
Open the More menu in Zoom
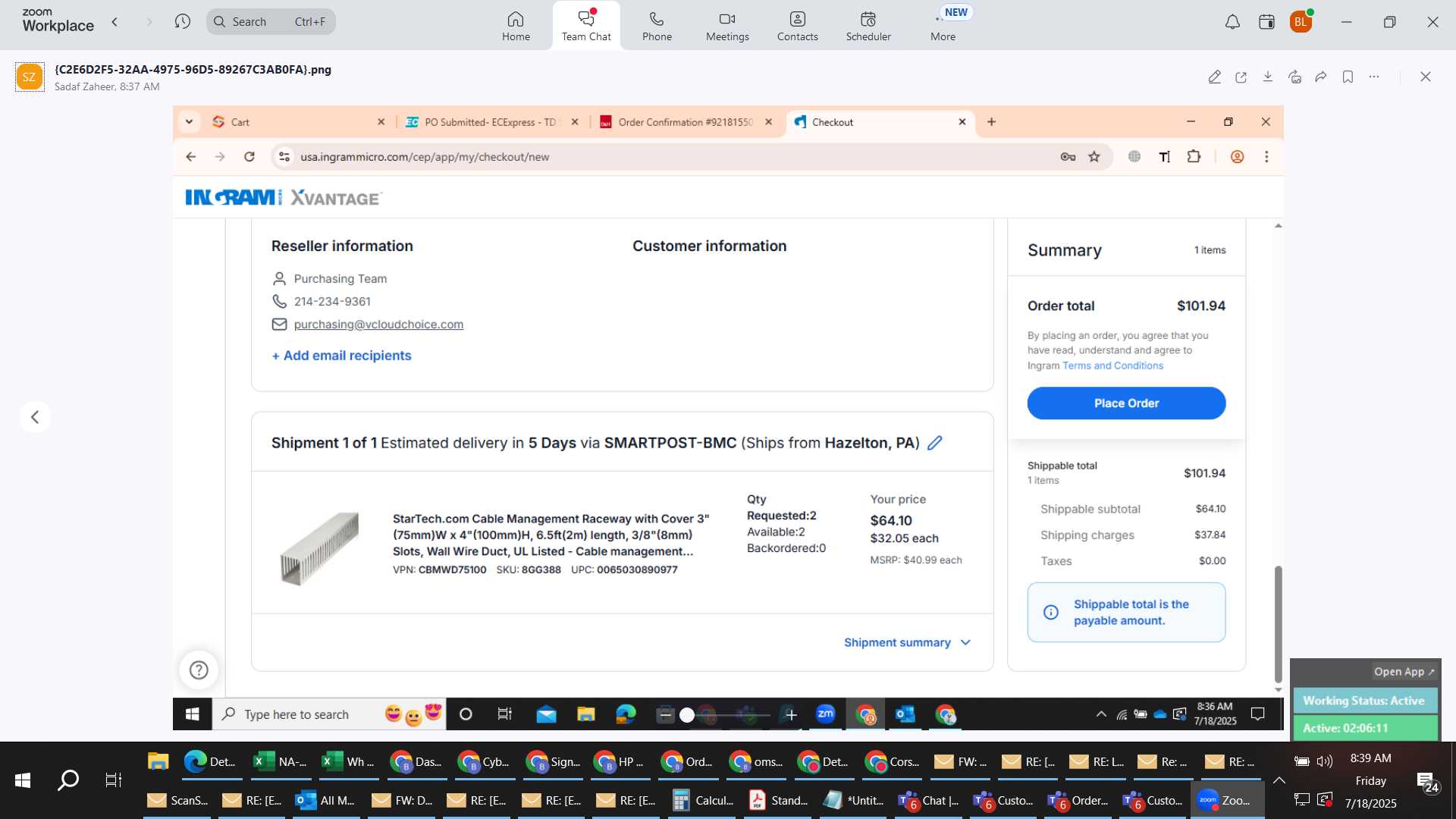click(943, 26)
